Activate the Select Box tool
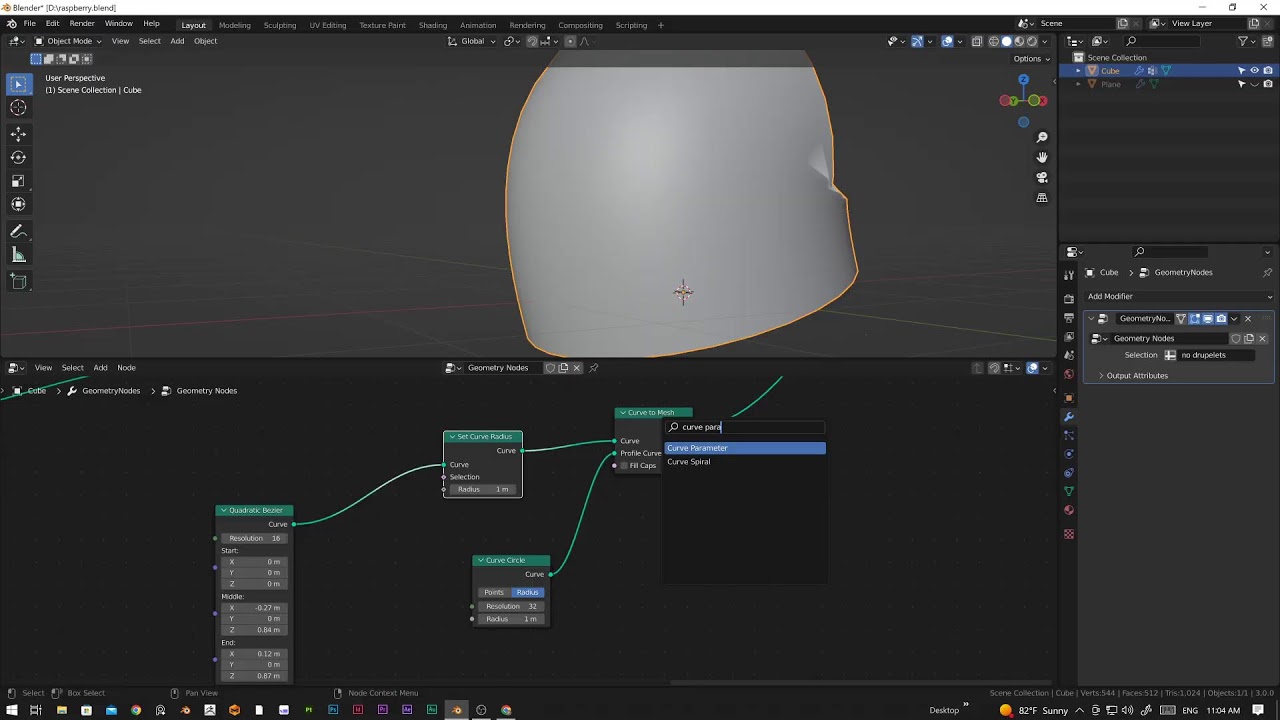The width and height of the screenshot is (1280, 720). coord(18,84)
